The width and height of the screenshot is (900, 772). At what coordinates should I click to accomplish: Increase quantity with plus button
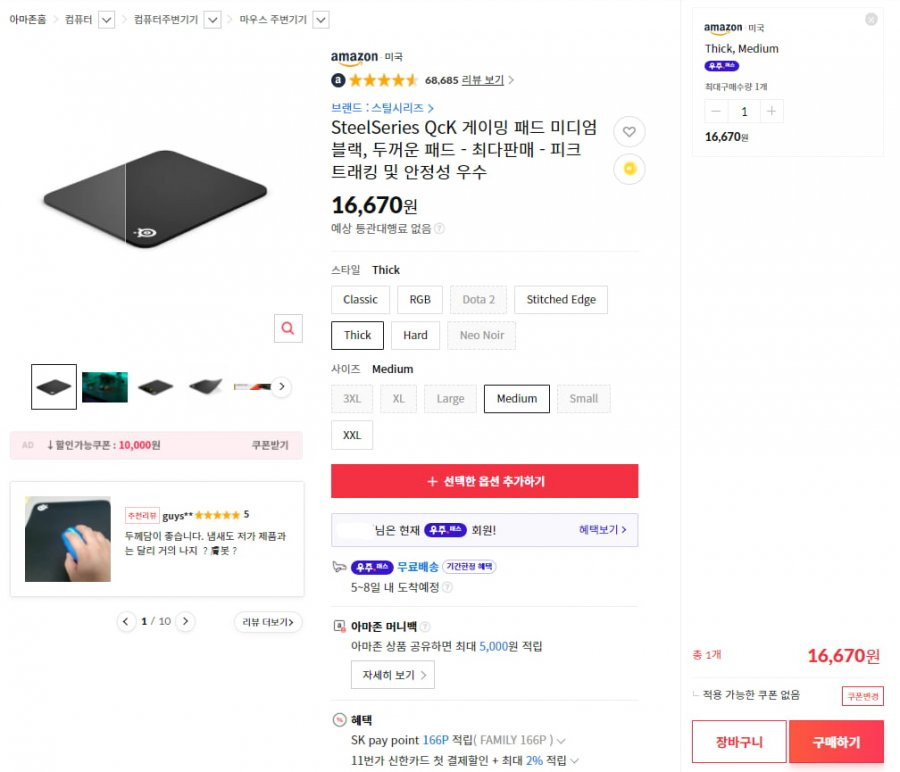click(x=771, y=111)
